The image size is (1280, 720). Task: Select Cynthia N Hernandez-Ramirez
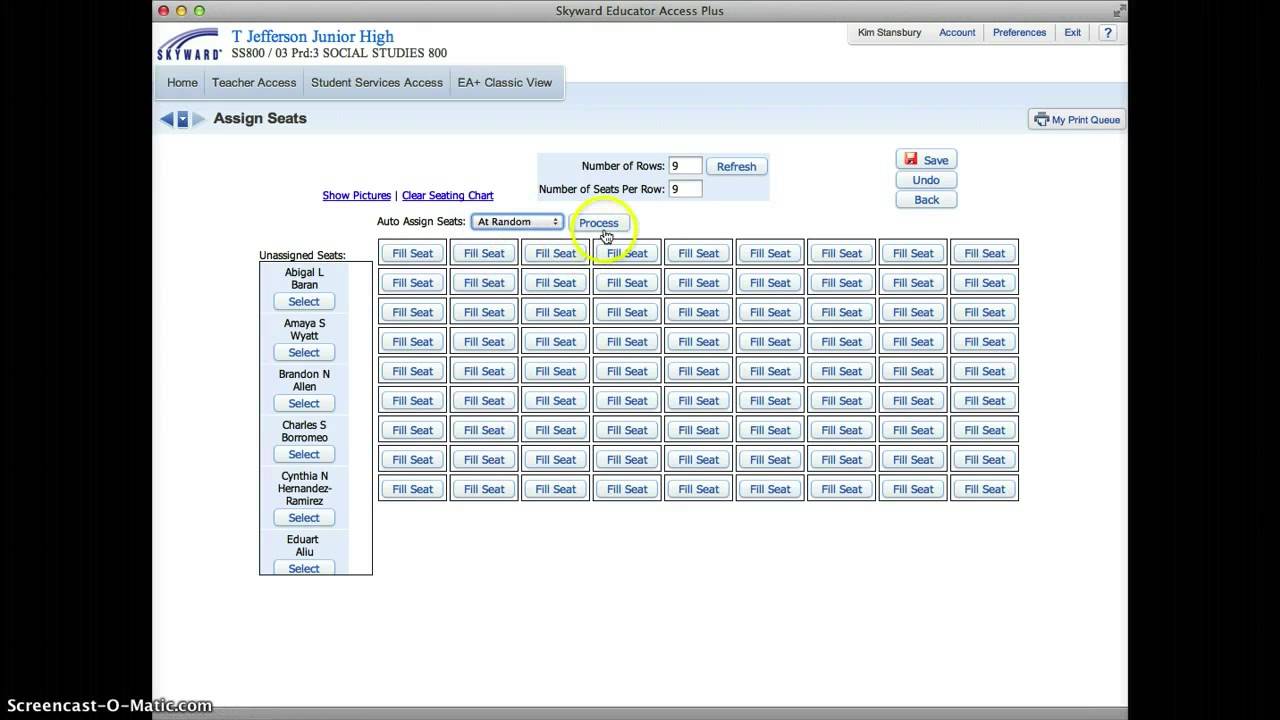(304, 518)
